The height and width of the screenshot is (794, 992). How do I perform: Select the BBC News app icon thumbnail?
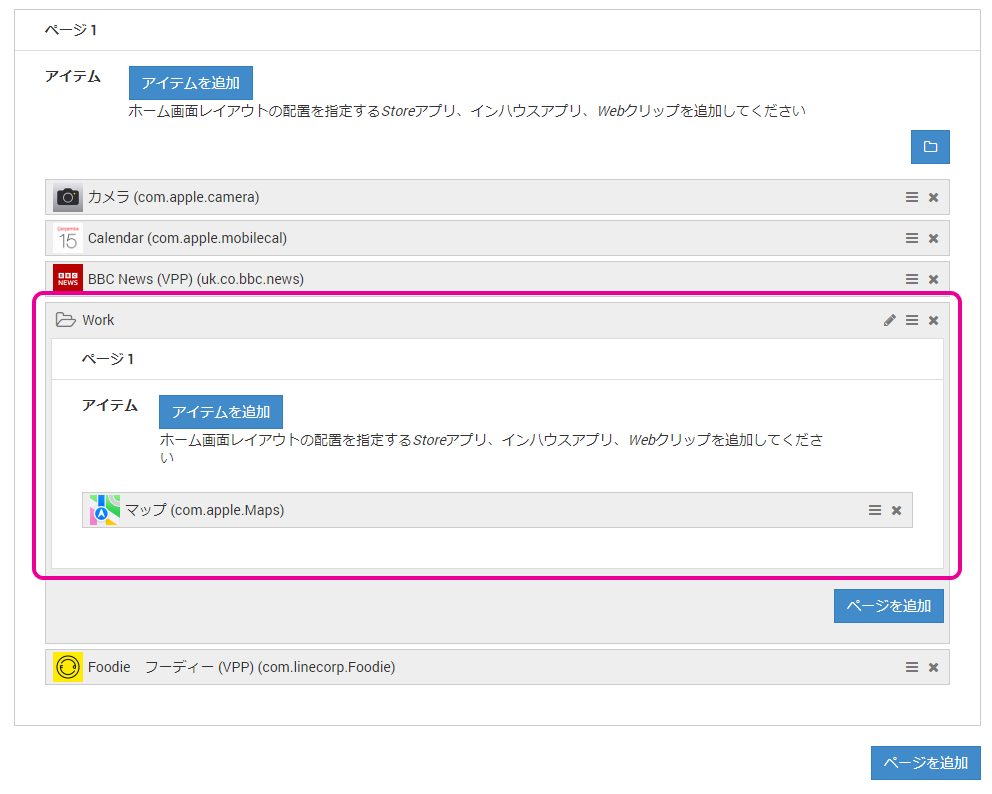point(68,279)
